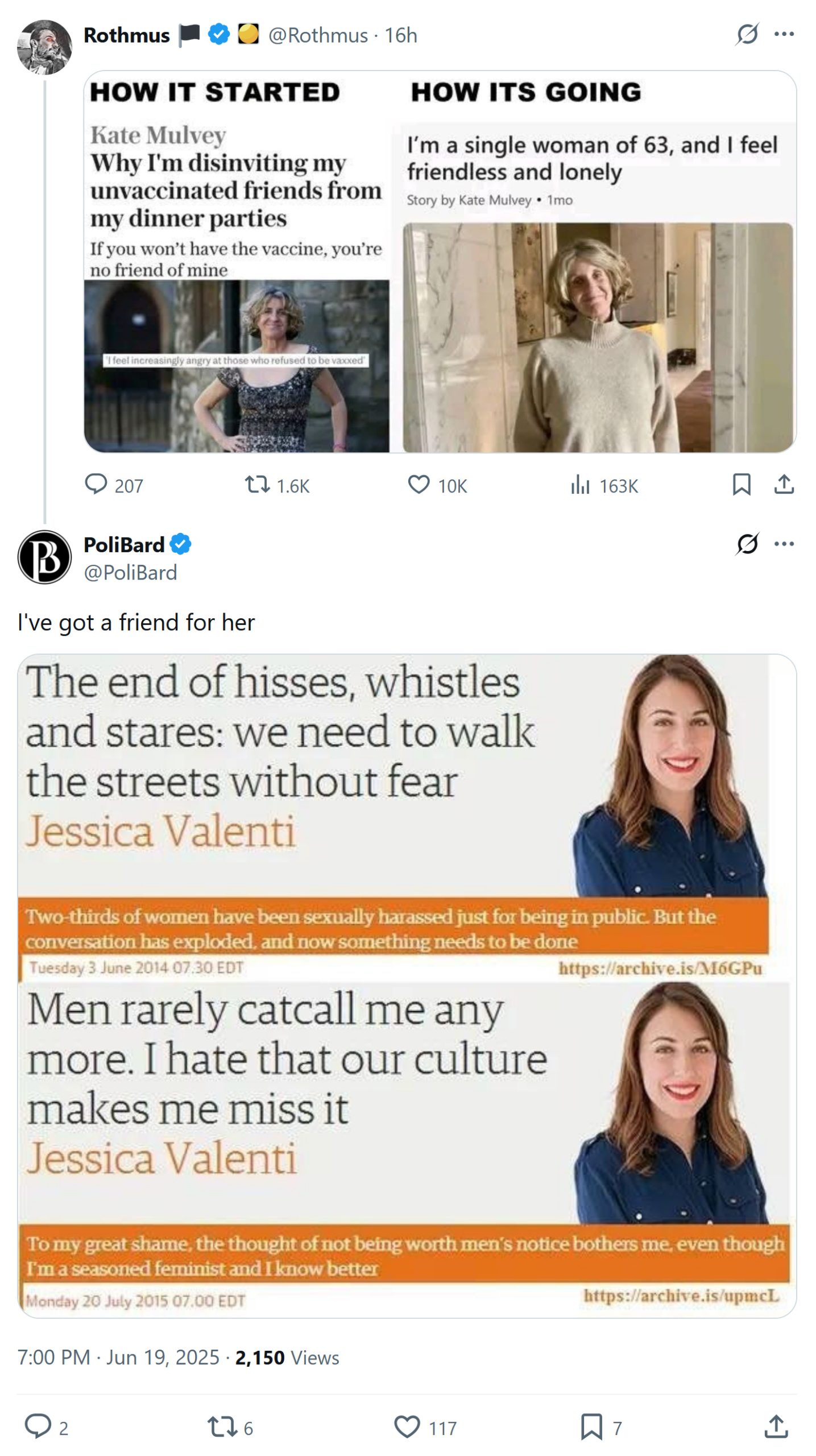Reply to Rothmus's quoted post
This screenshot has width=816, height=1456.
click(96, 485)
